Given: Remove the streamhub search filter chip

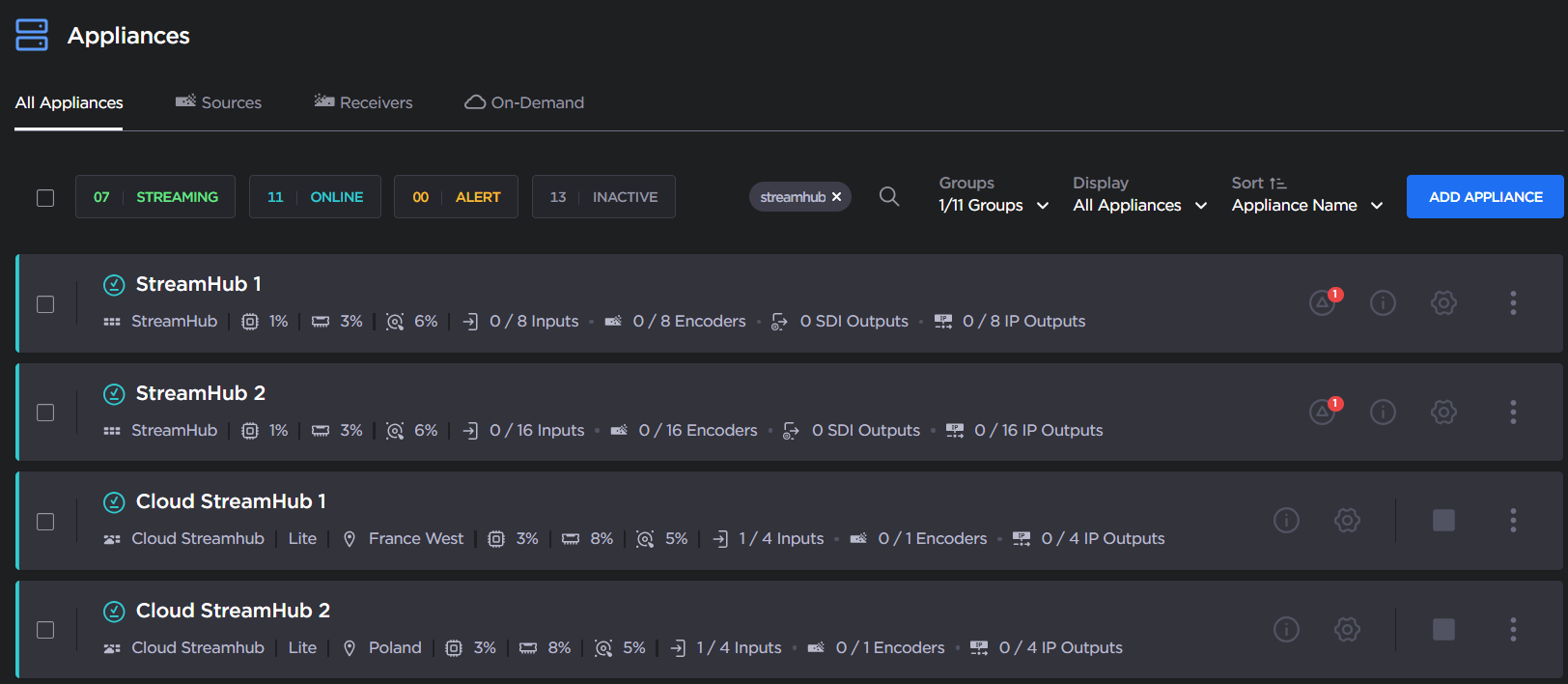Looking at the screenshot, I should pyautogui.click(x=837, y=197).
